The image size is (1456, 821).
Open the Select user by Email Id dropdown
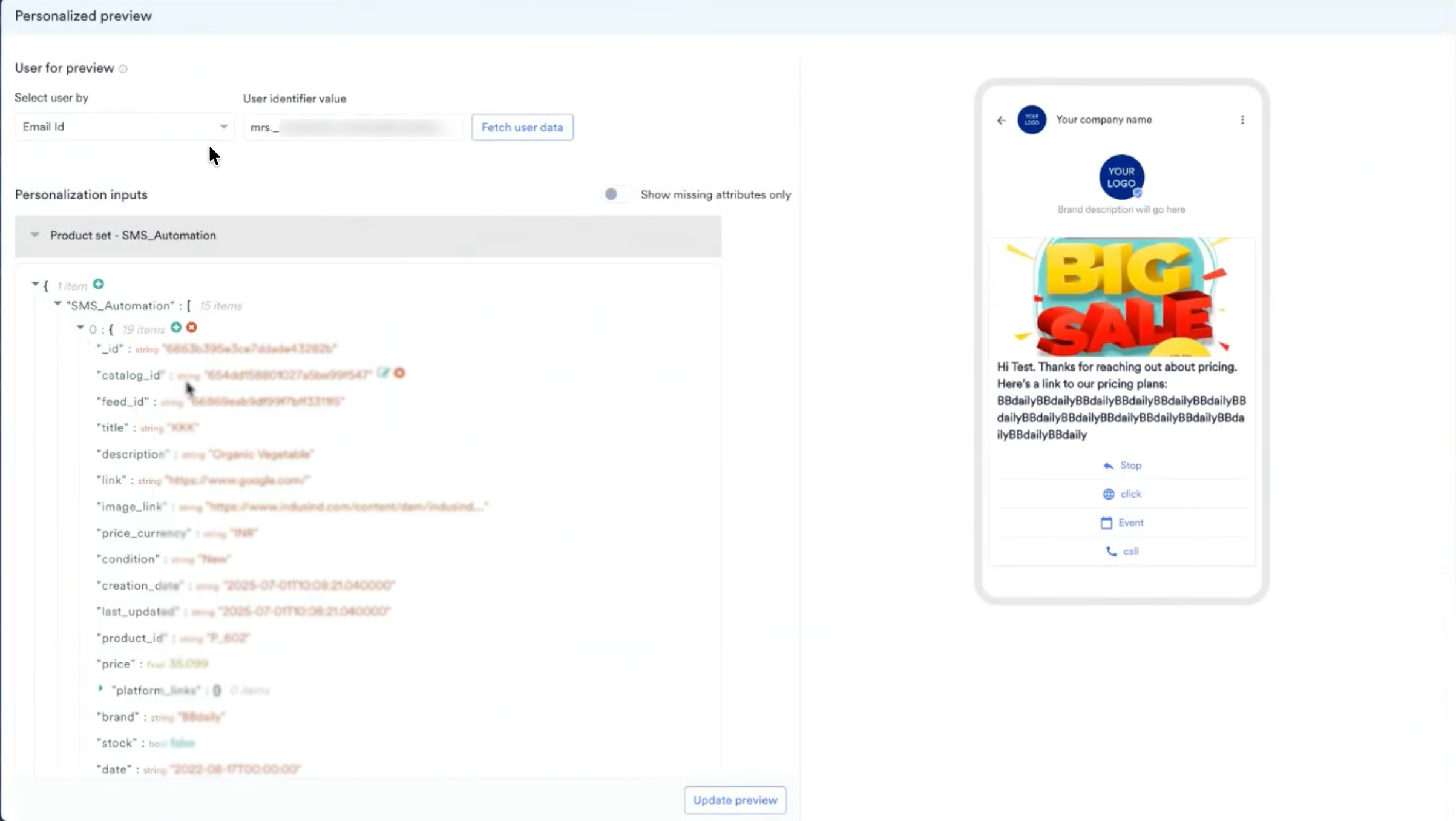[x=124, y=127]
